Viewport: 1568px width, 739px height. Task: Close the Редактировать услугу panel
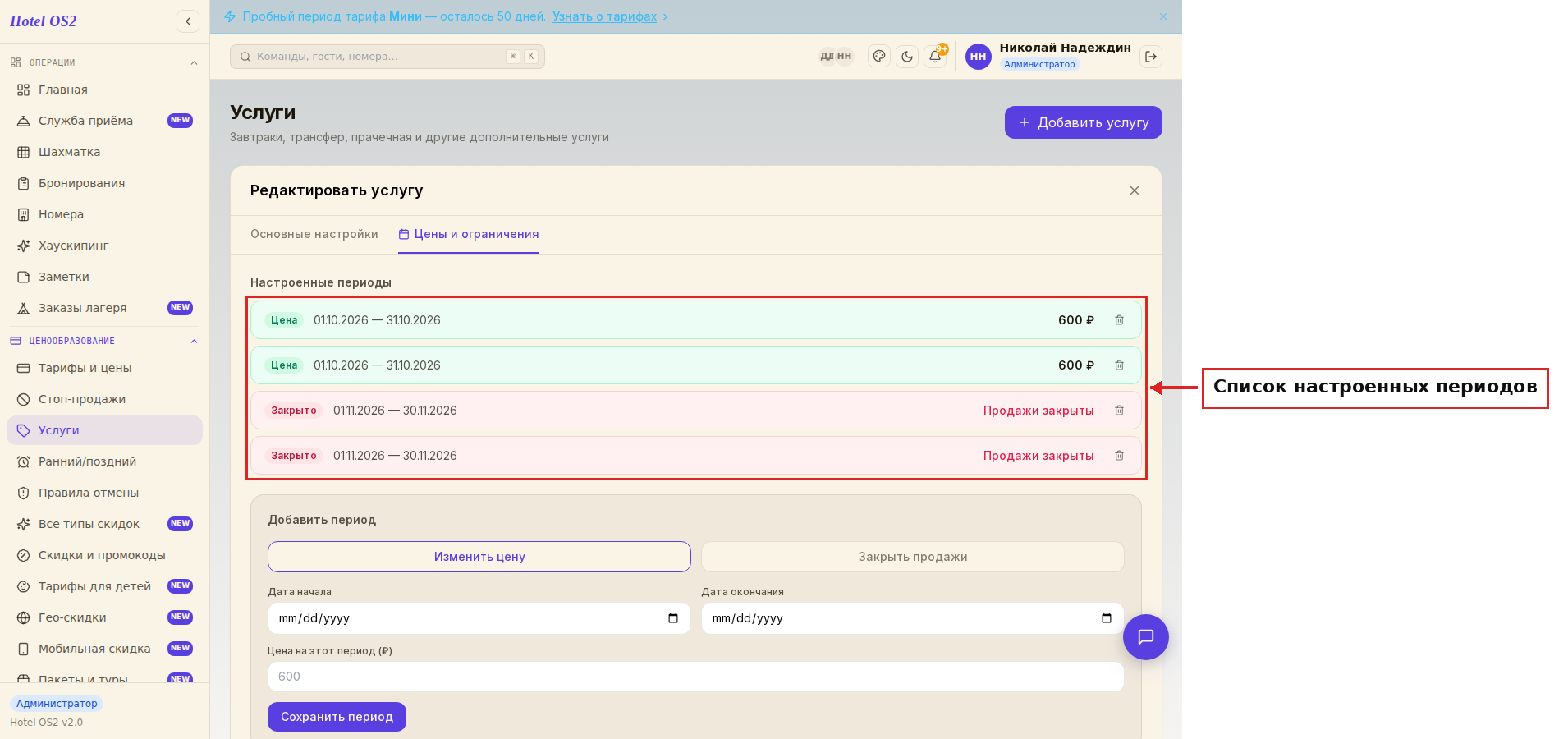[x=1135, y=190]
